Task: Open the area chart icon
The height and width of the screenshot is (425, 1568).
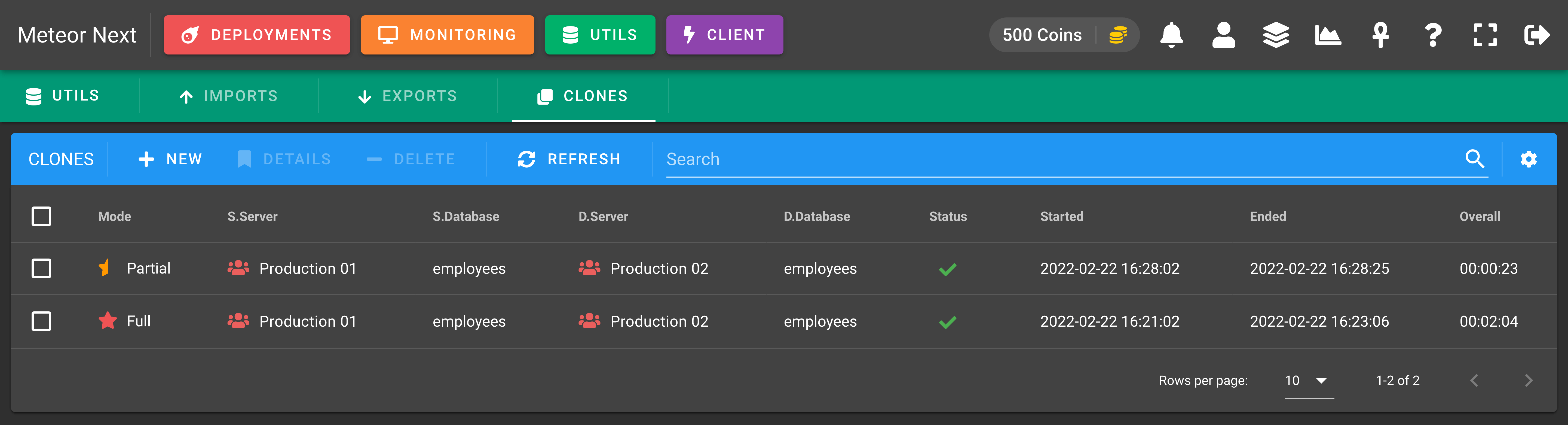Action: point(1328,35)
